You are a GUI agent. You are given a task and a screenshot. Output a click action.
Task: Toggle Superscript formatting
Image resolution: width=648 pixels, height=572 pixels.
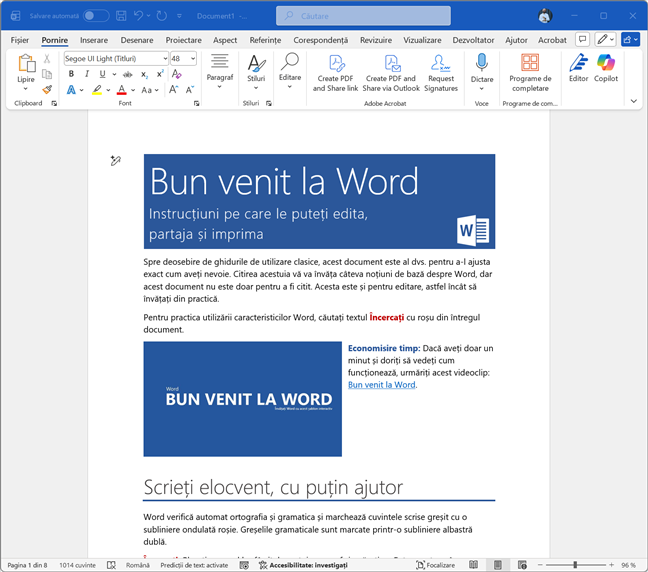pos(160,74)
